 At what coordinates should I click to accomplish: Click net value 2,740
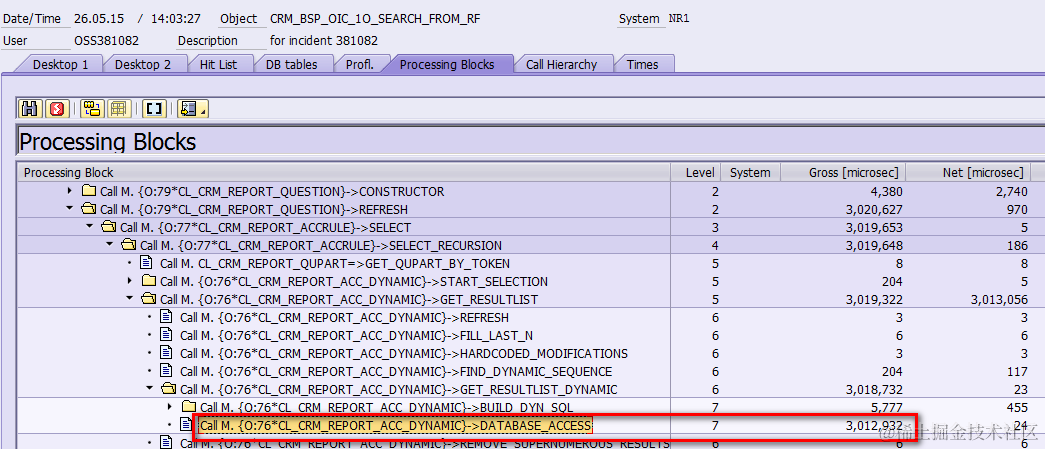pyautogui.click(x=1011, y=192)
